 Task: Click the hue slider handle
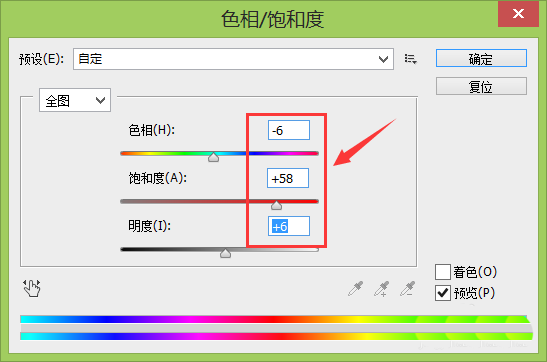coord(213,157)
